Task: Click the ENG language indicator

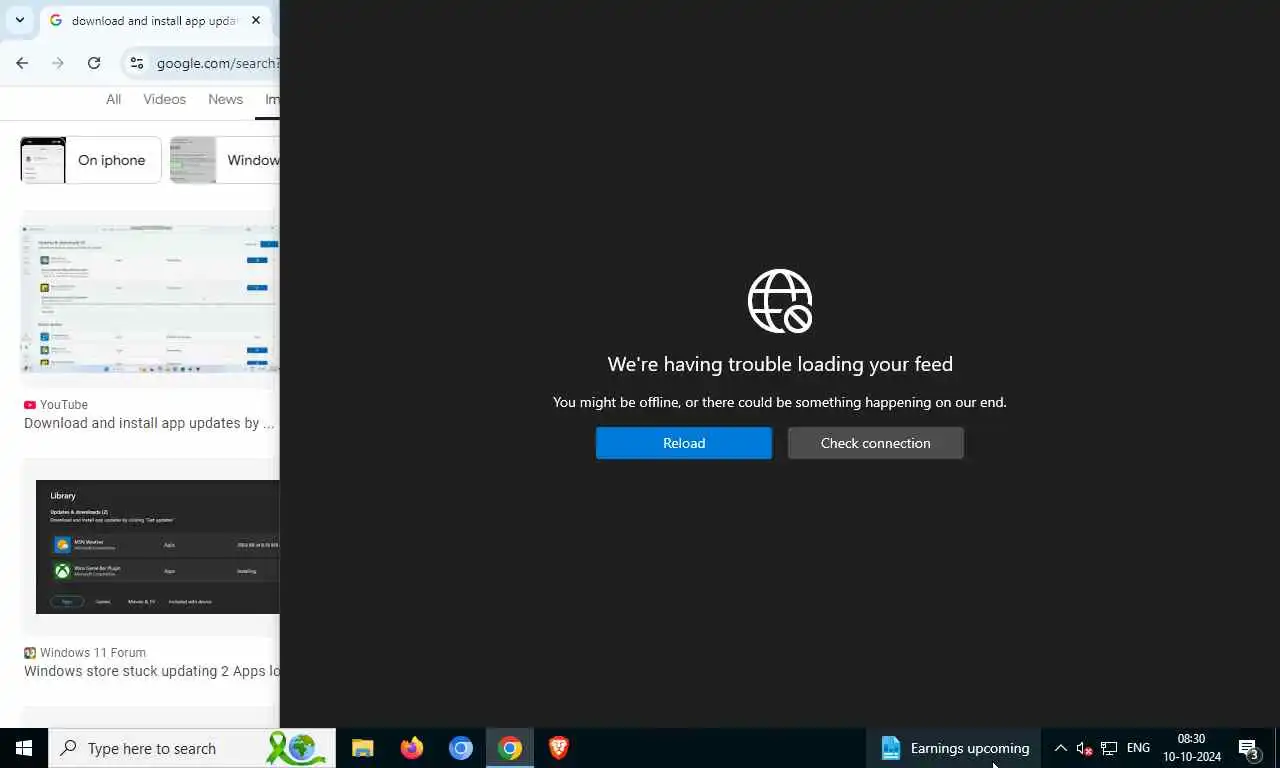Action: click(x=1138, y=748)
